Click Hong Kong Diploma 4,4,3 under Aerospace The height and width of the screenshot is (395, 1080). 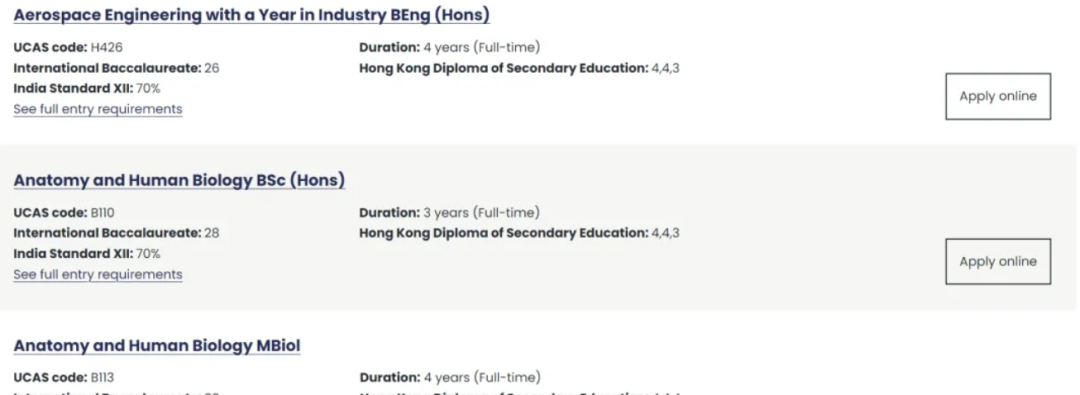(x=519, y=68)
